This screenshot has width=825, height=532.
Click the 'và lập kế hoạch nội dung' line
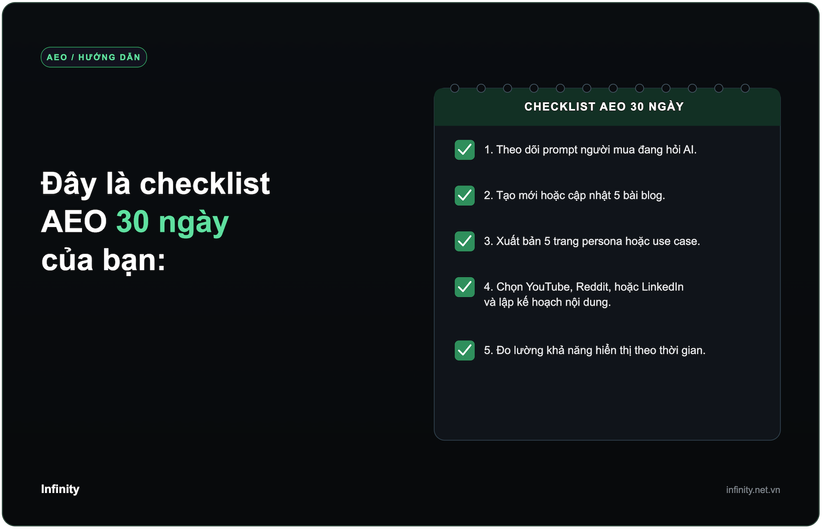547,303
